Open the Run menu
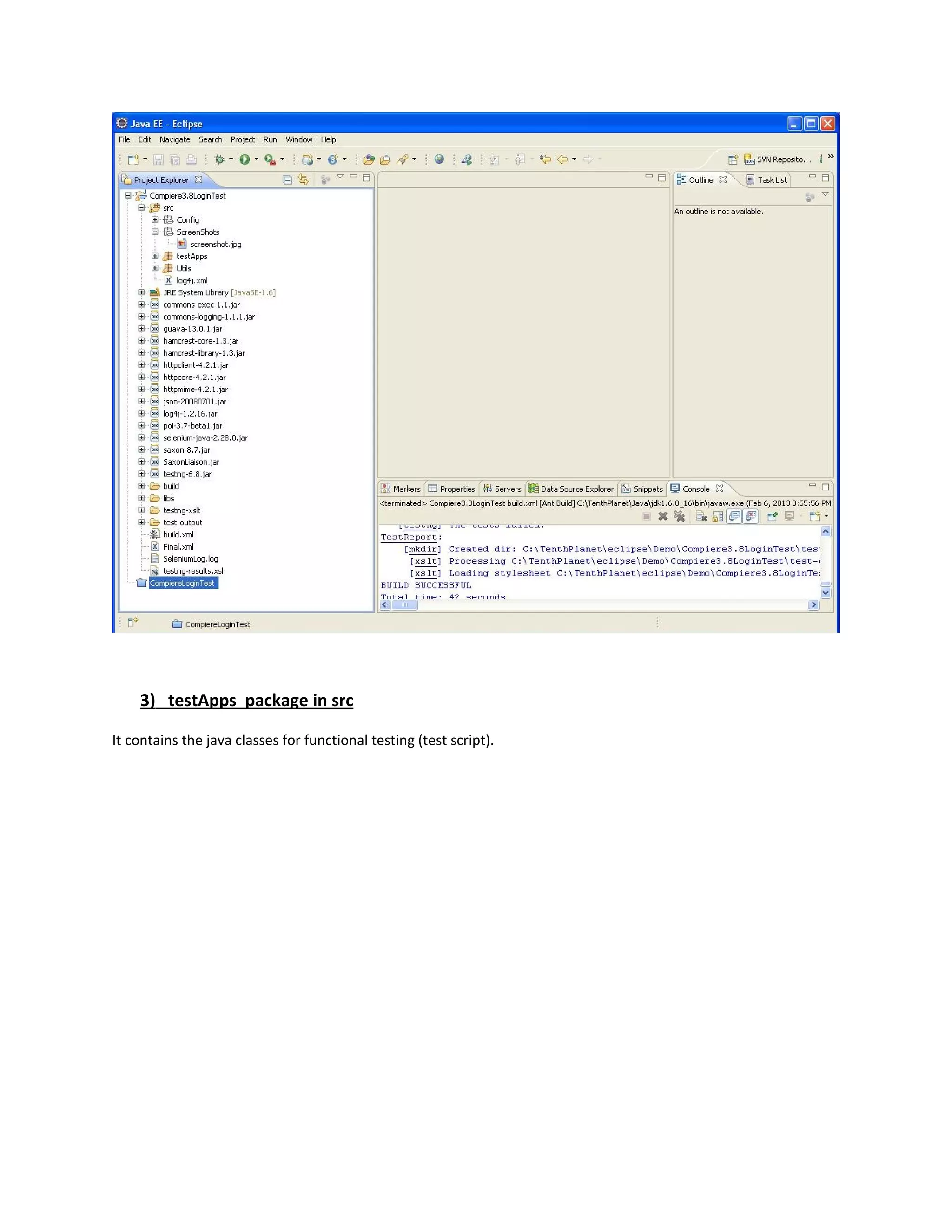 pos(270,140)
